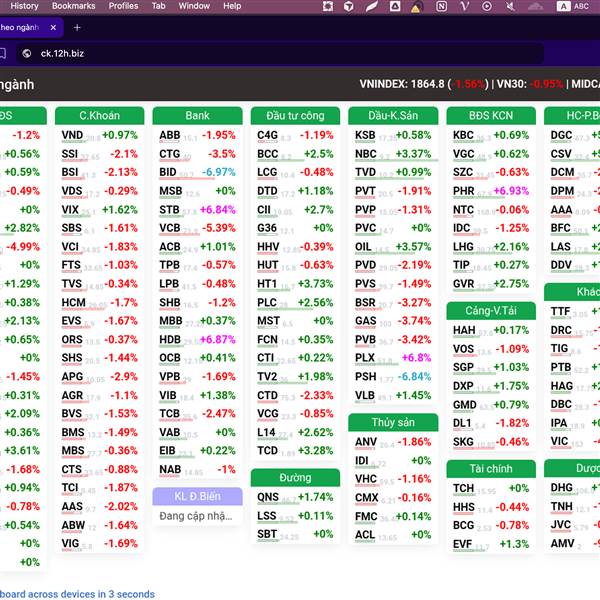
Task: Click the bookmark icon left of address bar
Action: [2, 54]
